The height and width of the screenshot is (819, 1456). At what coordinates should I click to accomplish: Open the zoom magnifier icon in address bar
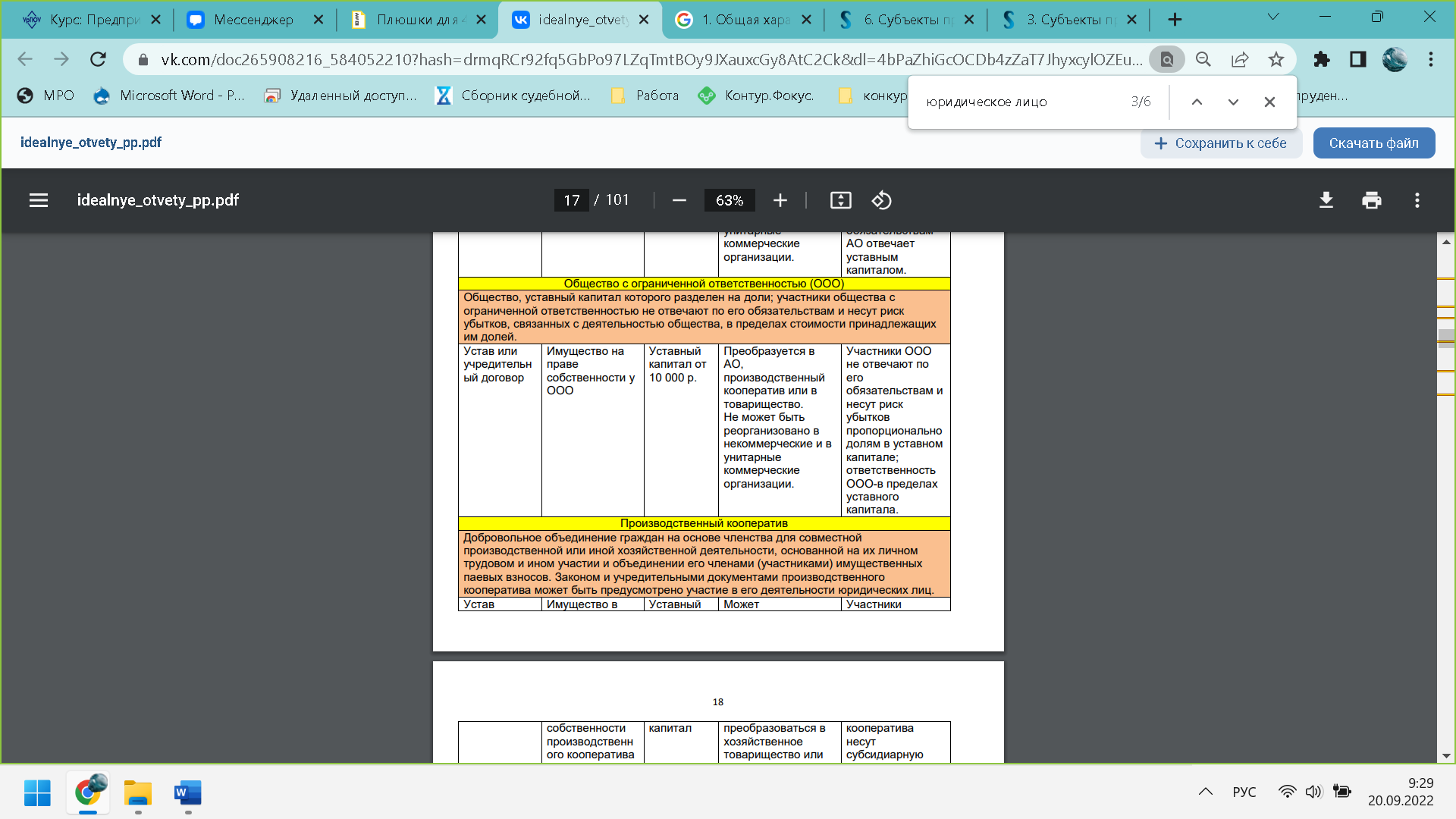(1203, 59)
